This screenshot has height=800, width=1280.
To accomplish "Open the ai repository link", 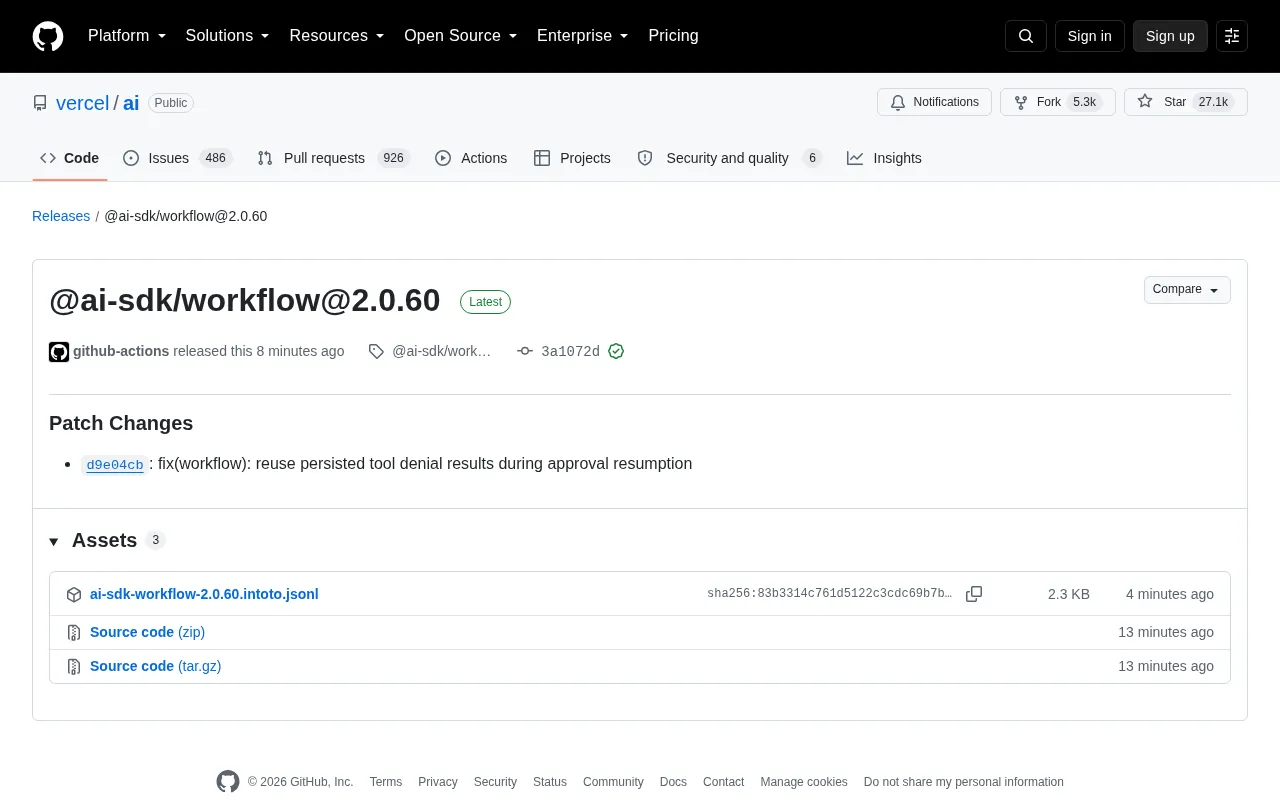I will 131,103.
